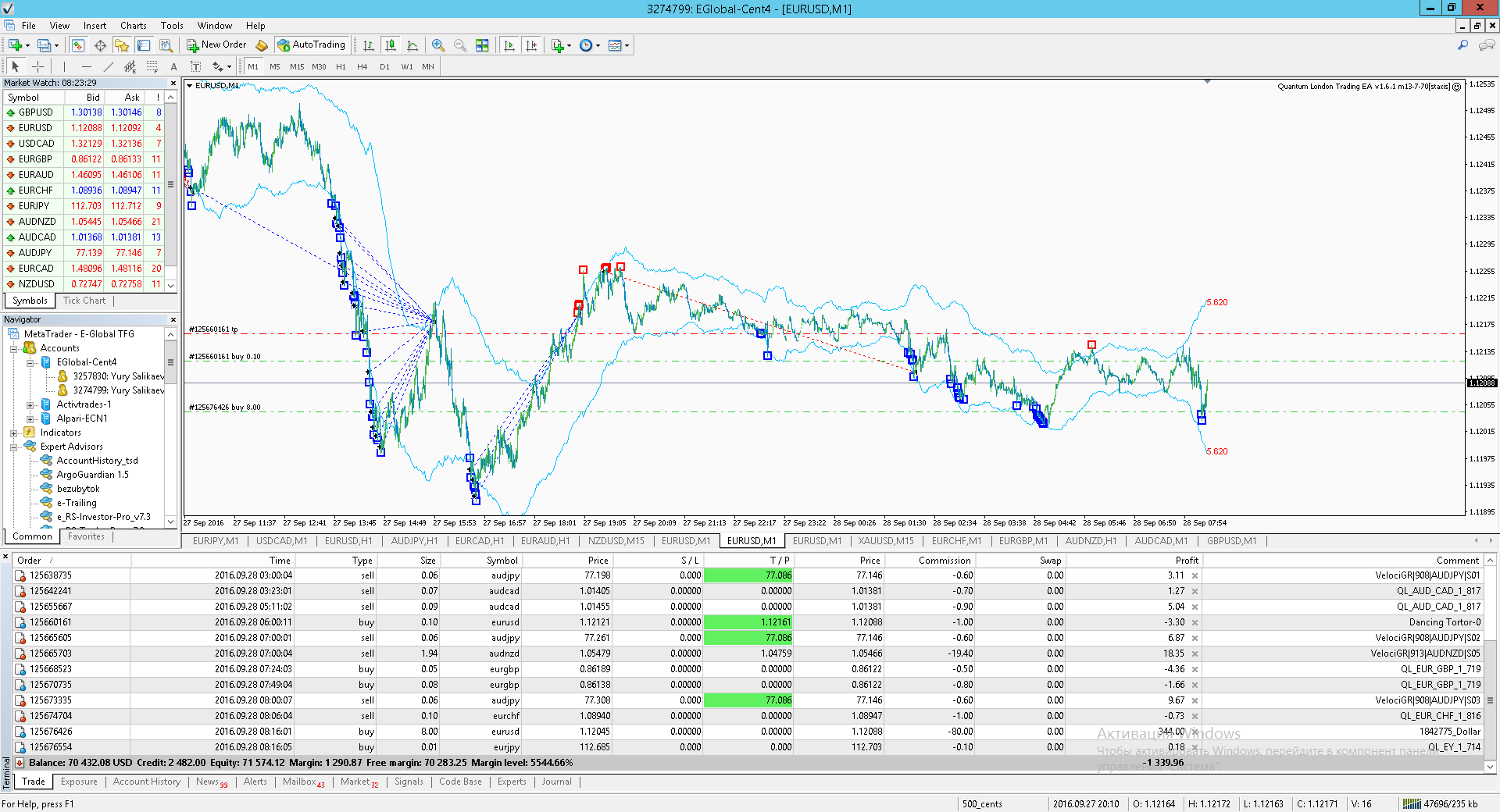Select the H4 timeframe button

pyautogui.click(x=362, y=66)
